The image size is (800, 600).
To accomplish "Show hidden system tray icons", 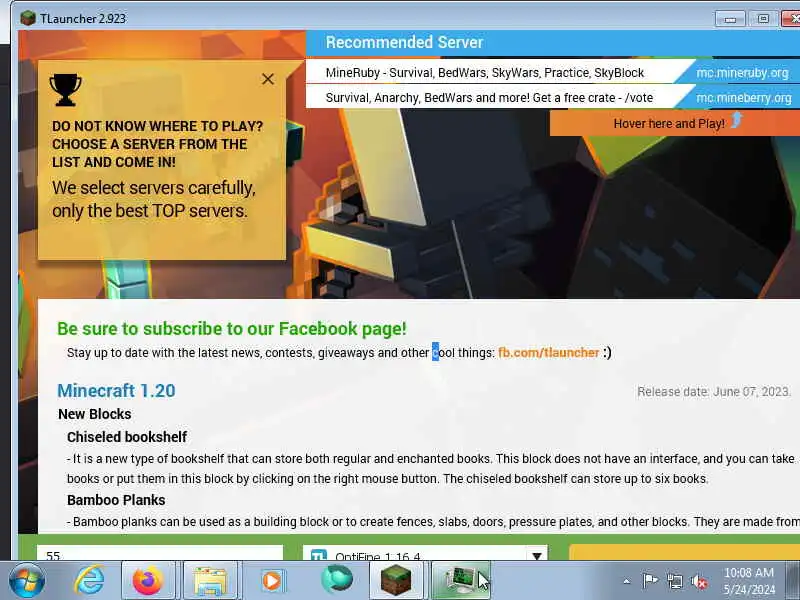I will tap(627, 581).
